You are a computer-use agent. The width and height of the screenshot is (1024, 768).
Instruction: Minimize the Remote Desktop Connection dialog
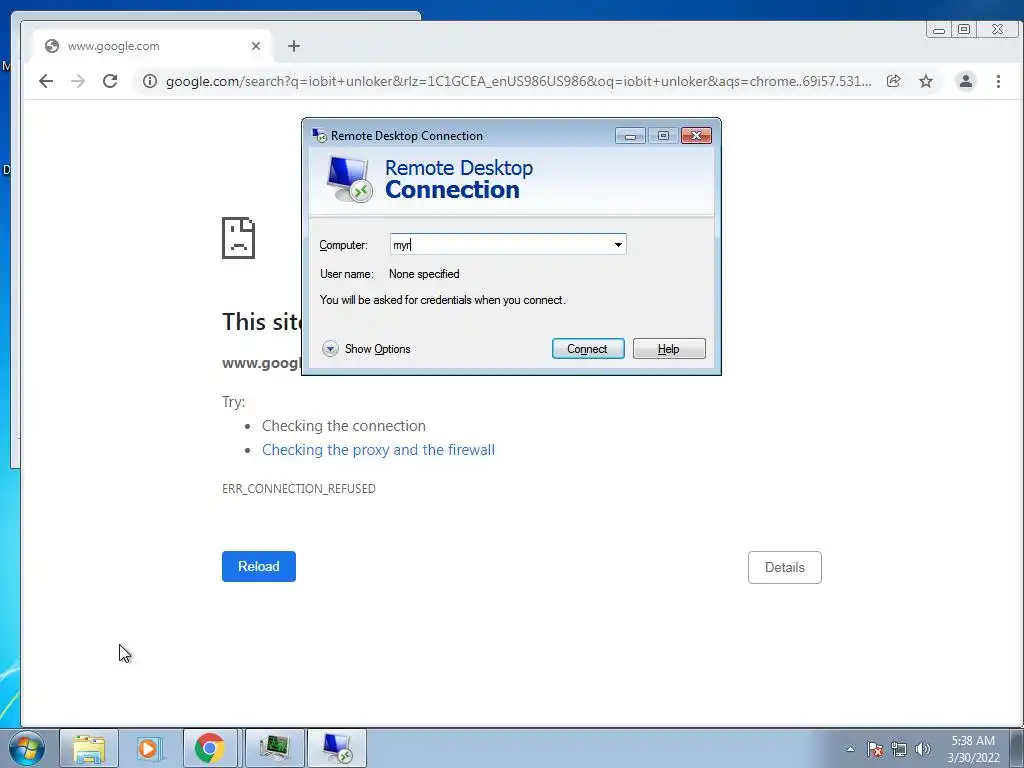tap(630, 136)
